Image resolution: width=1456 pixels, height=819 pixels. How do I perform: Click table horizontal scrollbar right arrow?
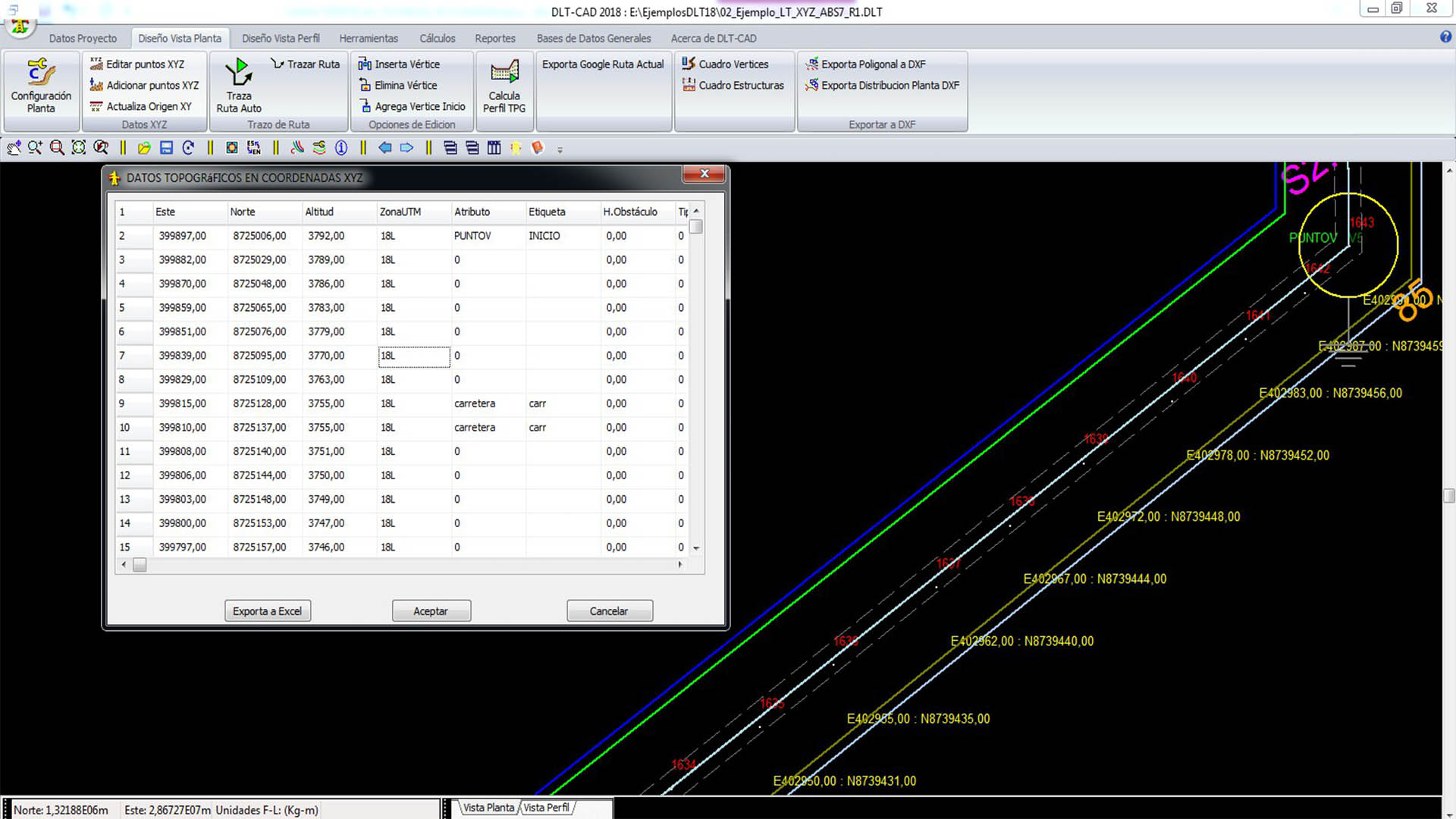click(x=680, y=564)
